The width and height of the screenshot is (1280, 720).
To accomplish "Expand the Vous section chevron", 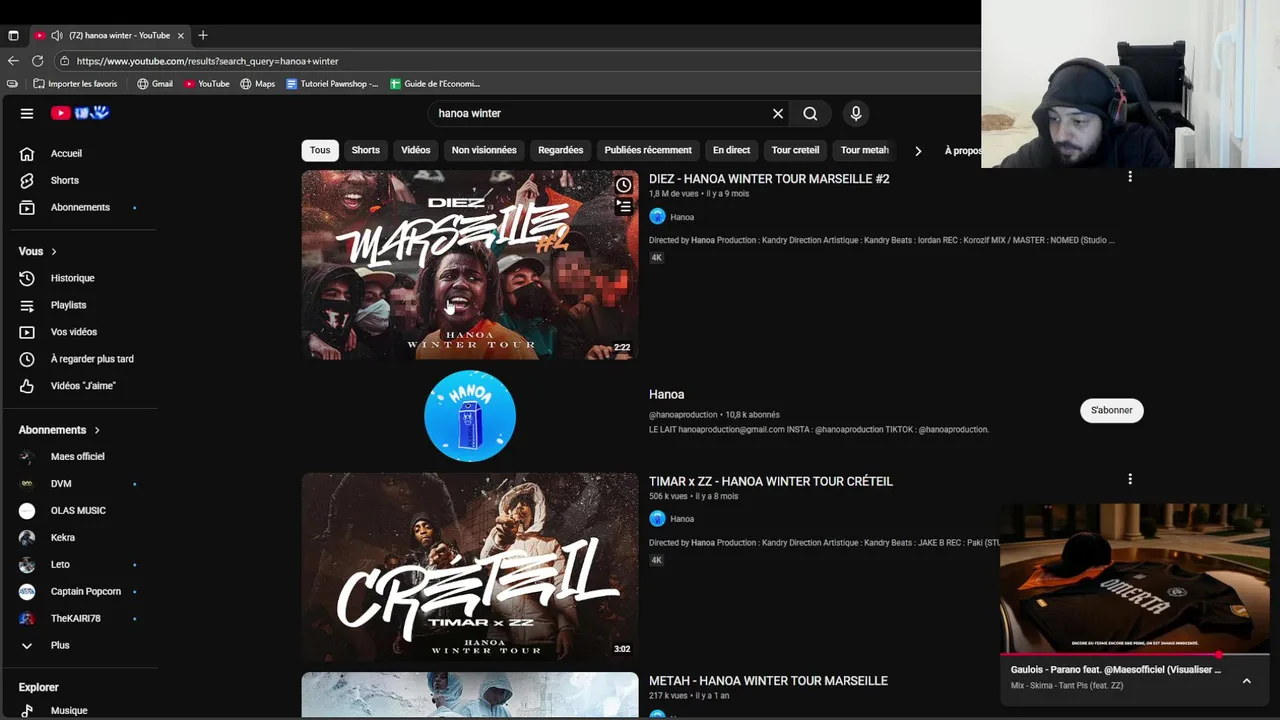I will pyautogui.click(x=54, y=251).
